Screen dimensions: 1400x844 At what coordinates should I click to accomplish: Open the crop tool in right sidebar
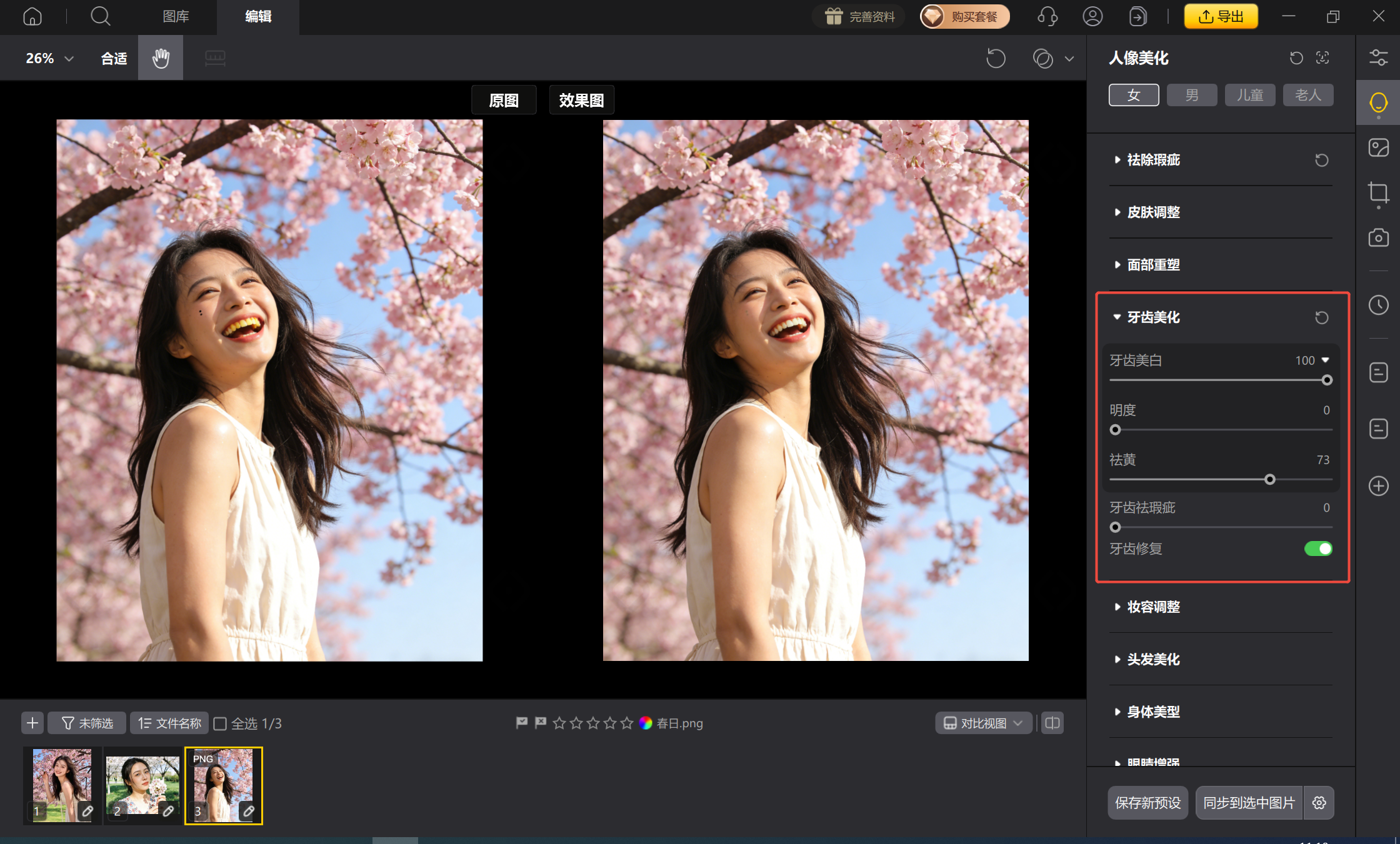tap(1378, 192)
